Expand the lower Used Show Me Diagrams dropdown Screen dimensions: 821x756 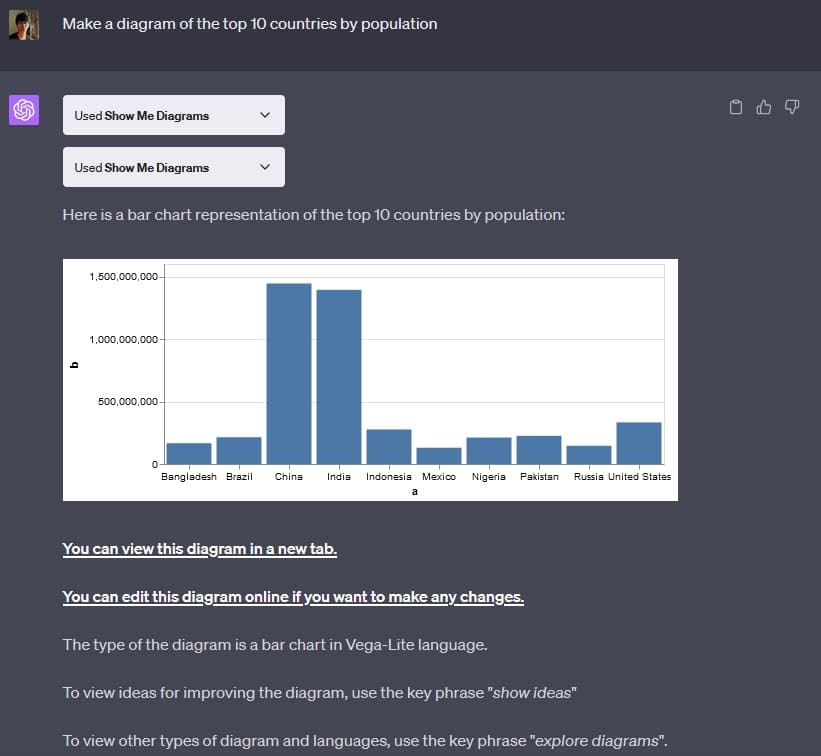coord(173,167)
